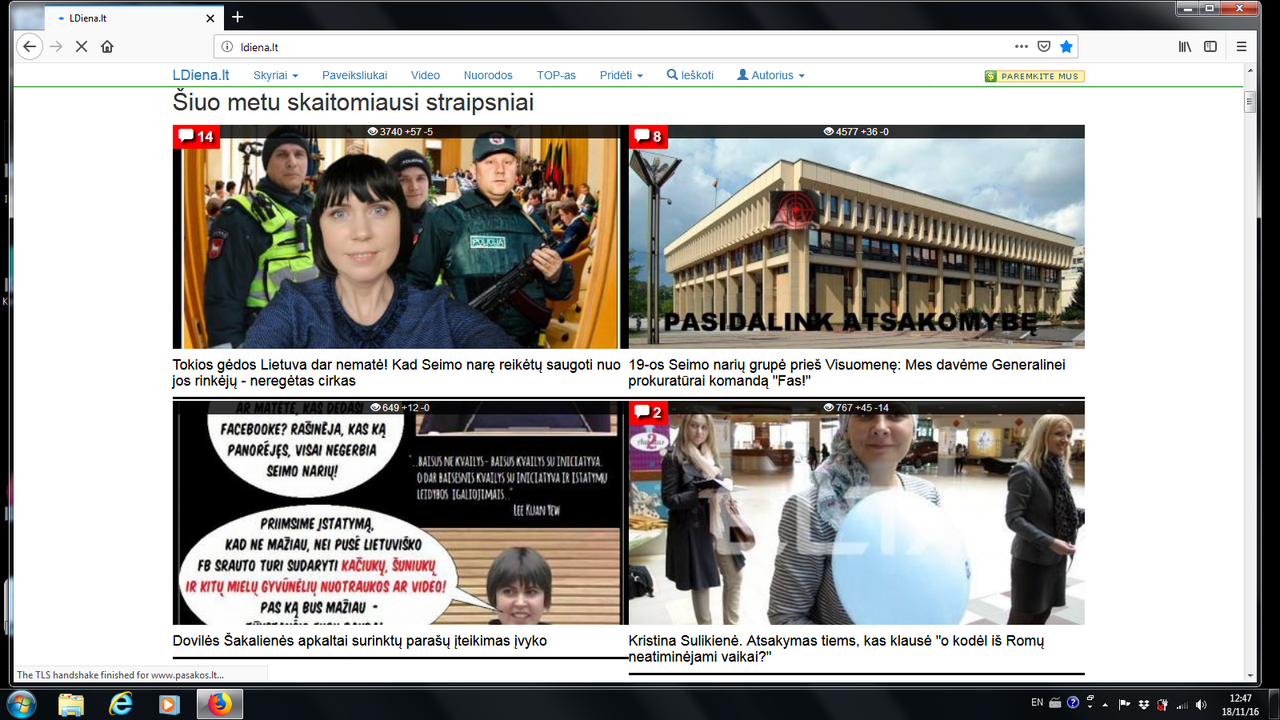Screen dimensions: 1280x720
Task: Close the LDiena.lt tab
Action: click(210, 18)
